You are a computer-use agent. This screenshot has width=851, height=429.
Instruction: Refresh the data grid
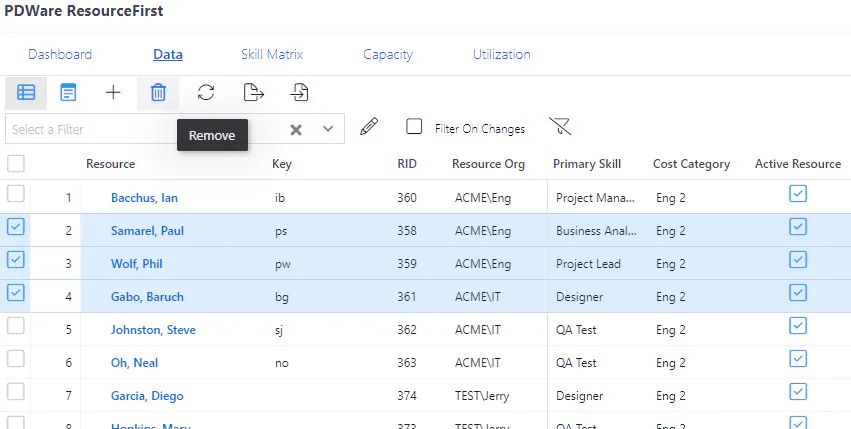206,93
